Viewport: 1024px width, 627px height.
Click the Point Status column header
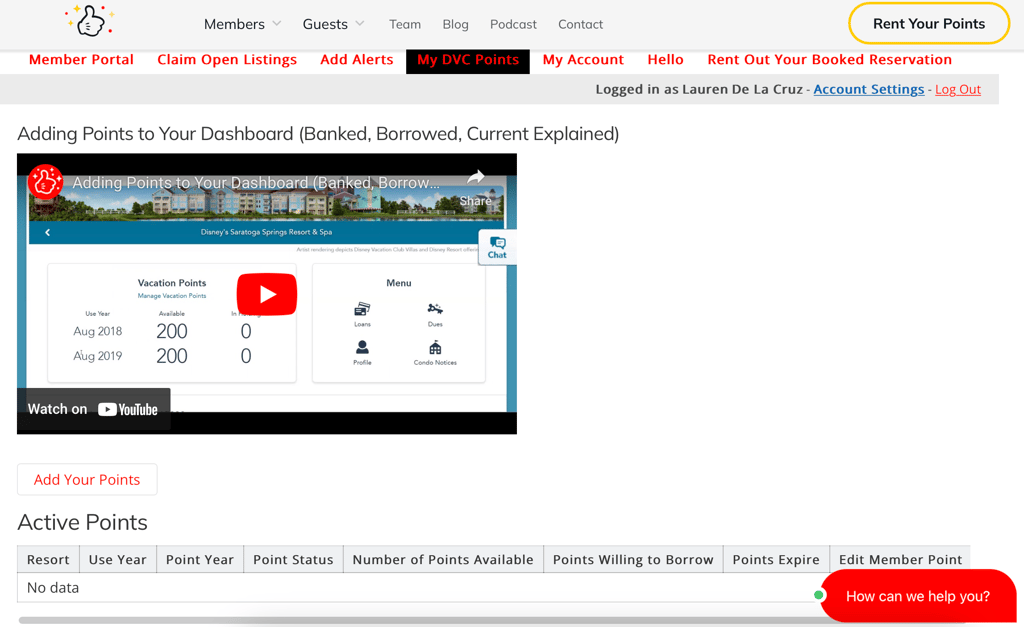point(293,560)
